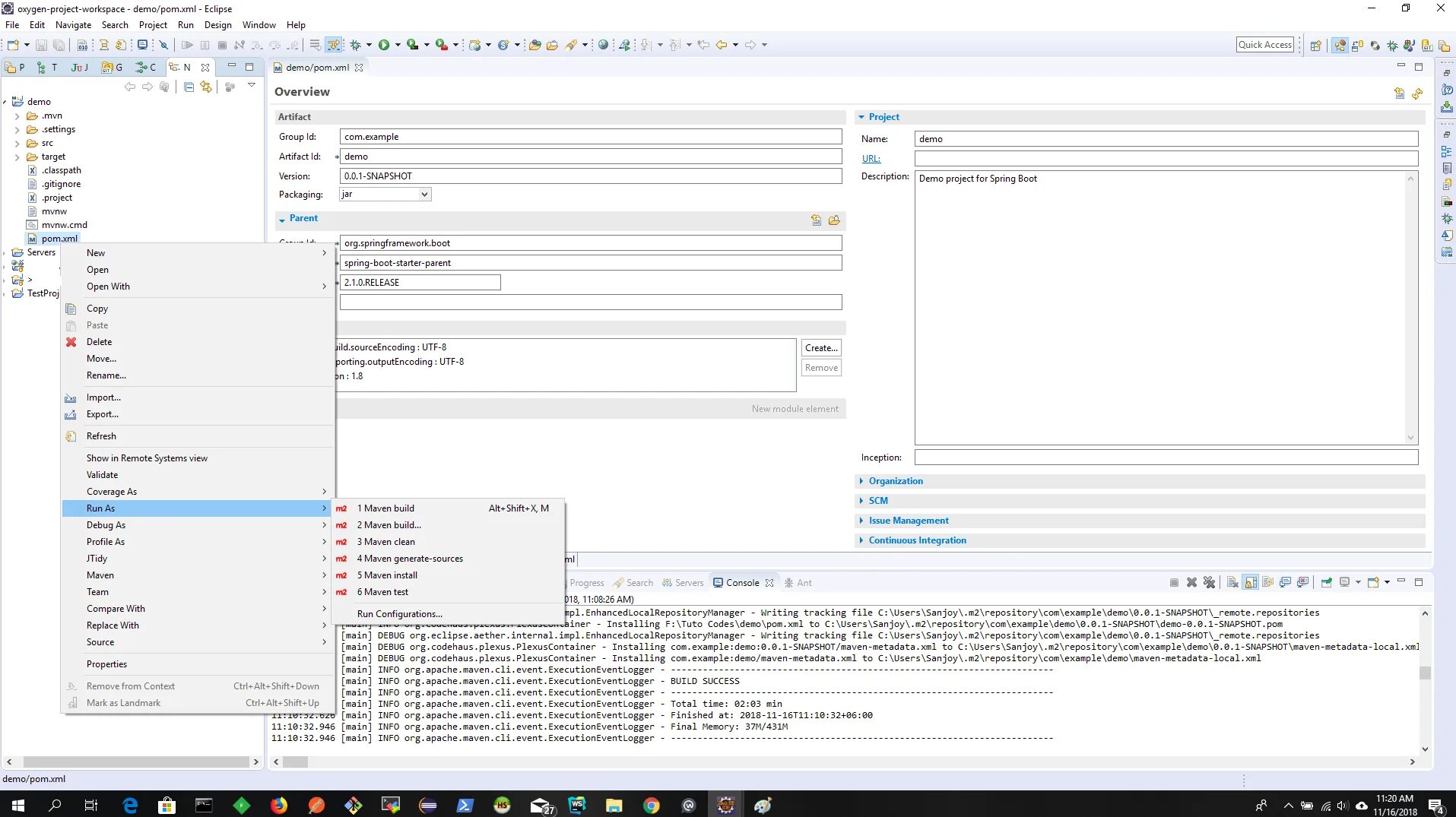Image resolution: width=1456 pixels, height=817 pixels.
Task: Click the Clear Console icon
Action: [1232, 583]
